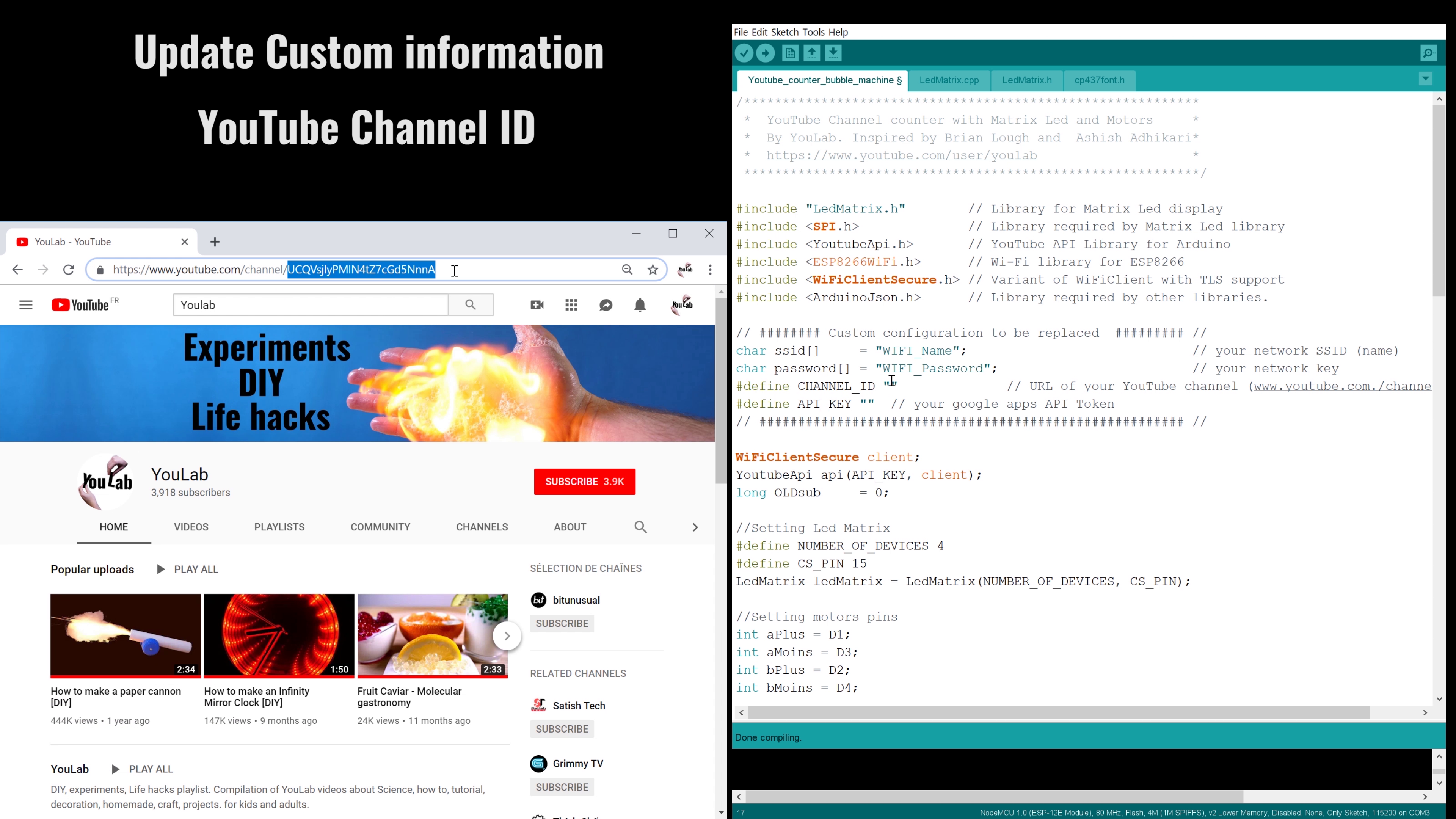Viewport: 1456px width, 819px height.
Task: Open the Arduino Sketch menu
Action: [x=784, y=32]
